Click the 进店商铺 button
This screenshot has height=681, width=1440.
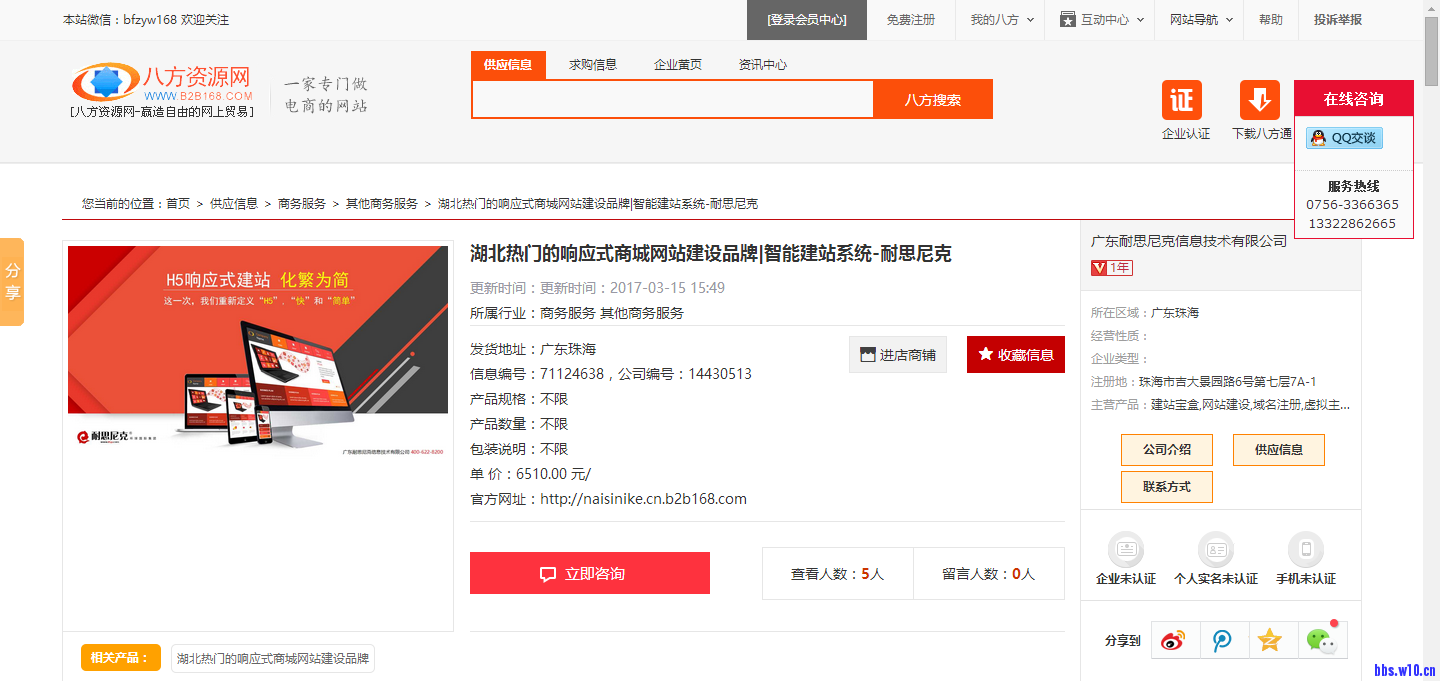pos(898,354)
